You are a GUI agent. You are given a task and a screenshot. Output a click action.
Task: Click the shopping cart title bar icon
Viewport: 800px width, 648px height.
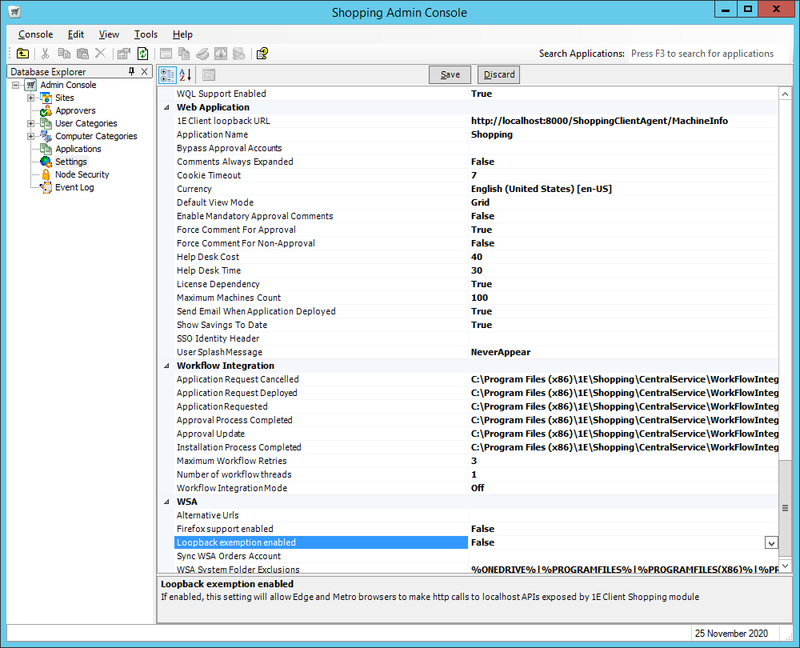click(15, 12)
